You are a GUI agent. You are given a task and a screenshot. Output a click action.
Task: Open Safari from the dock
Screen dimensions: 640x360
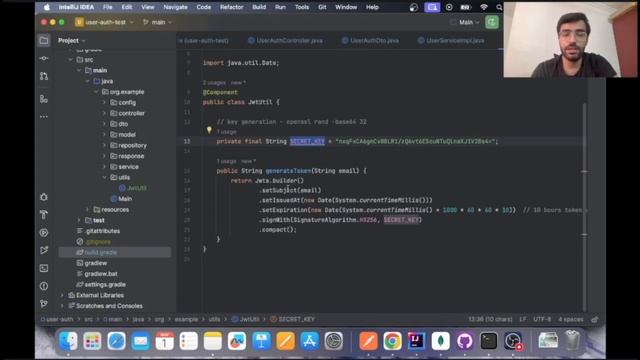pos(116,341)
